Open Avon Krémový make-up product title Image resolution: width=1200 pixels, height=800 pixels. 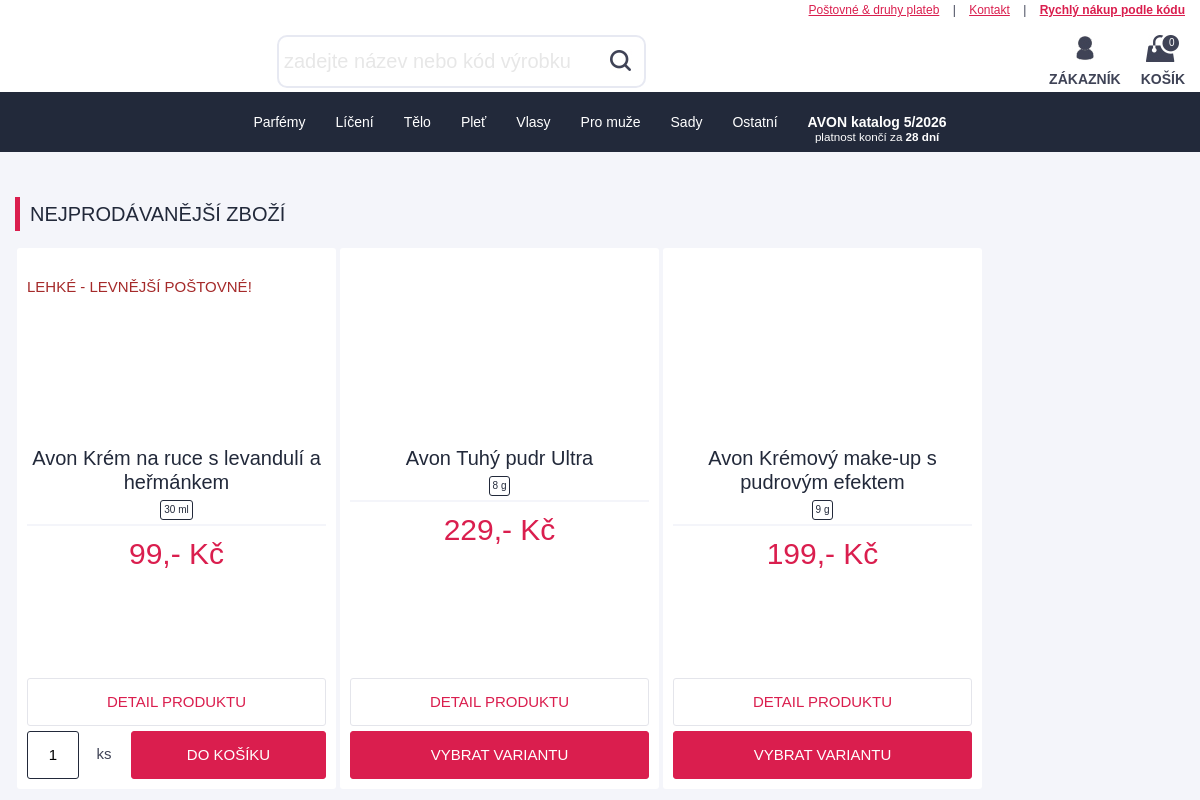point(822,470)
